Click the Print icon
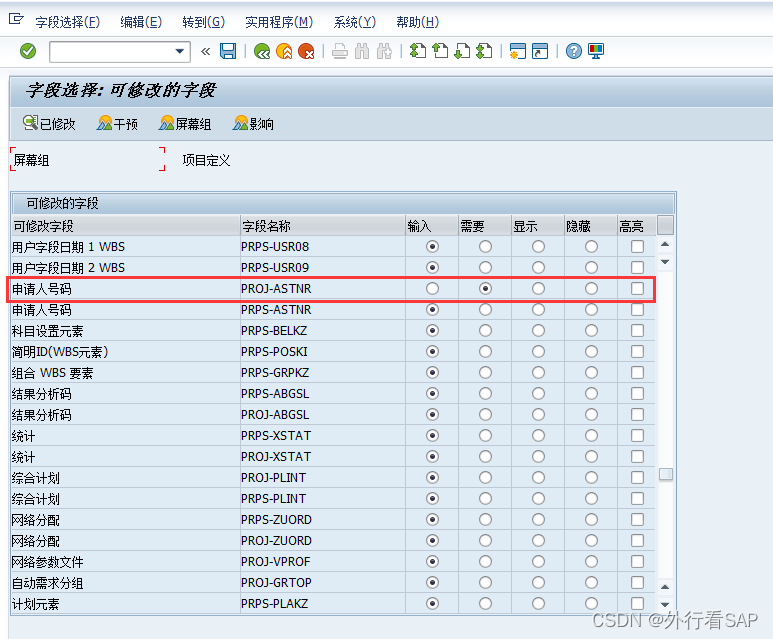This screenshot has height=639, width=773. 340,51
